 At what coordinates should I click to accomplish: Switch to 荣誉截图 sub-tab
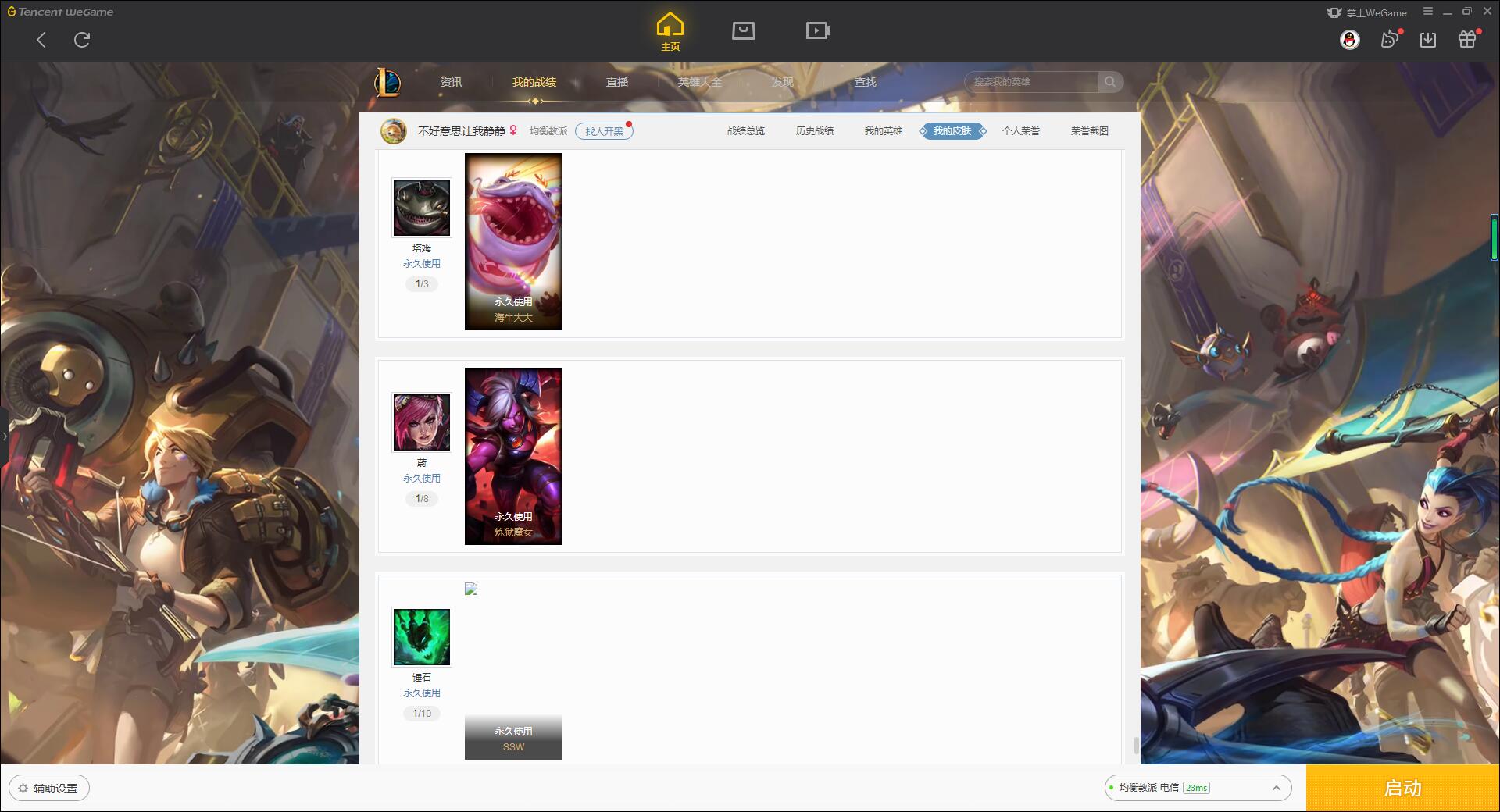pyautogui.click(x=1090, y=131)
